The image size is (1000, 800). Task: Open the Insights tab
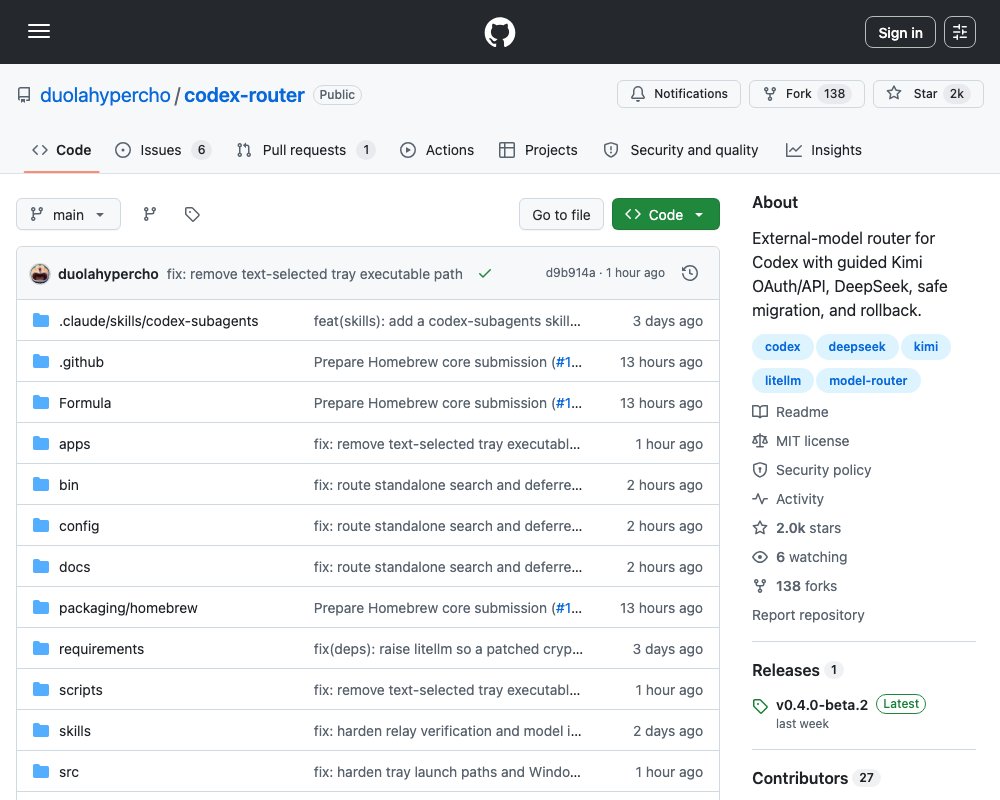823,150
